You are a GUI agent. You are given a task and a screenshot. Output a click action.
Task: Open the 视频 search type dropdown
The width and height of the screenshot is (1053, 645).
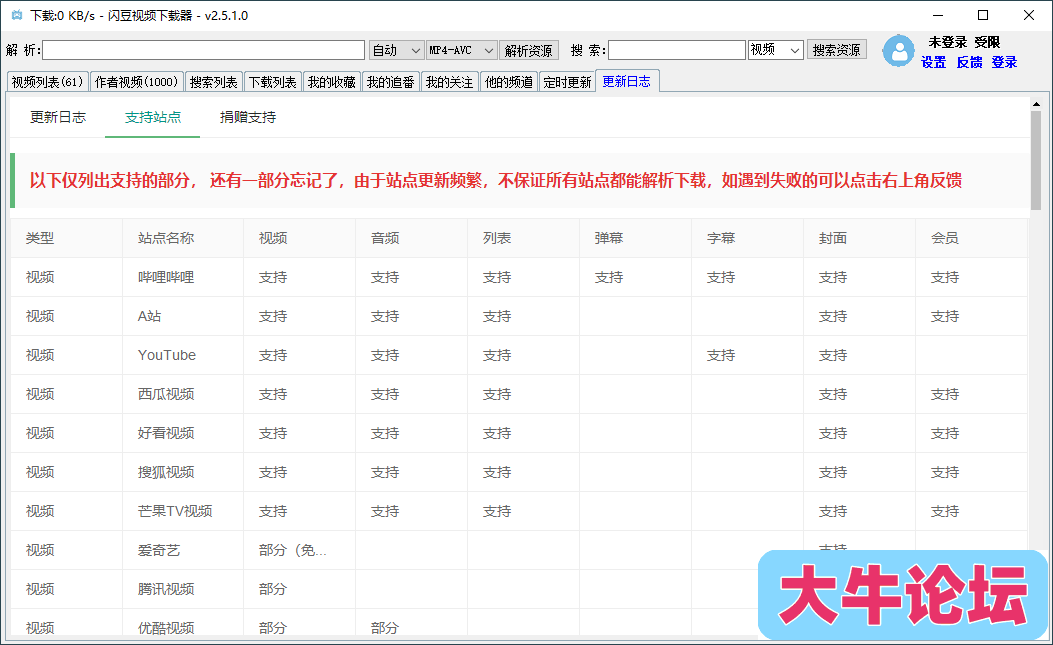click(x=776, y=50)
